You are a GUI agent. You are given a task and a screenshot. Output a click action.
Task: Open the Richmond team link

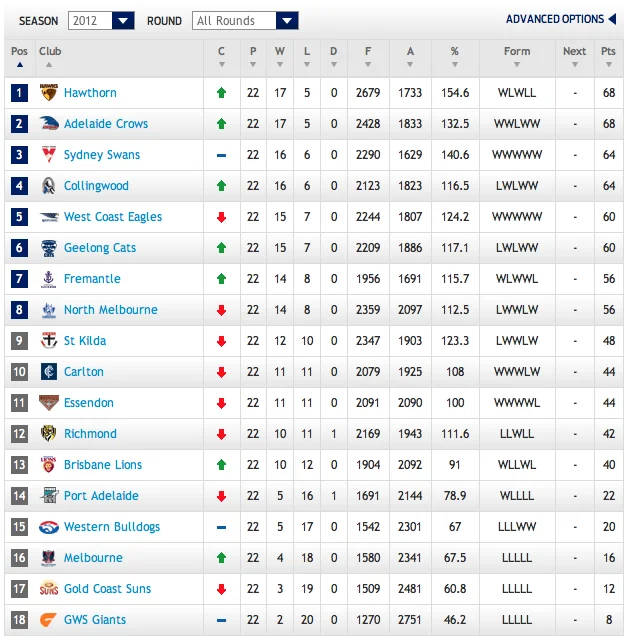pos(90,434)
